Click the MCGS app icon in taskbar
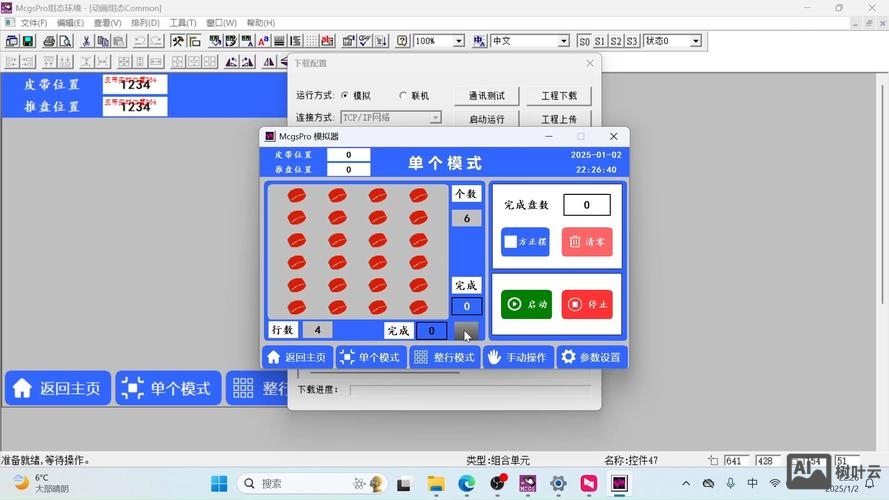 coord(528,484)
